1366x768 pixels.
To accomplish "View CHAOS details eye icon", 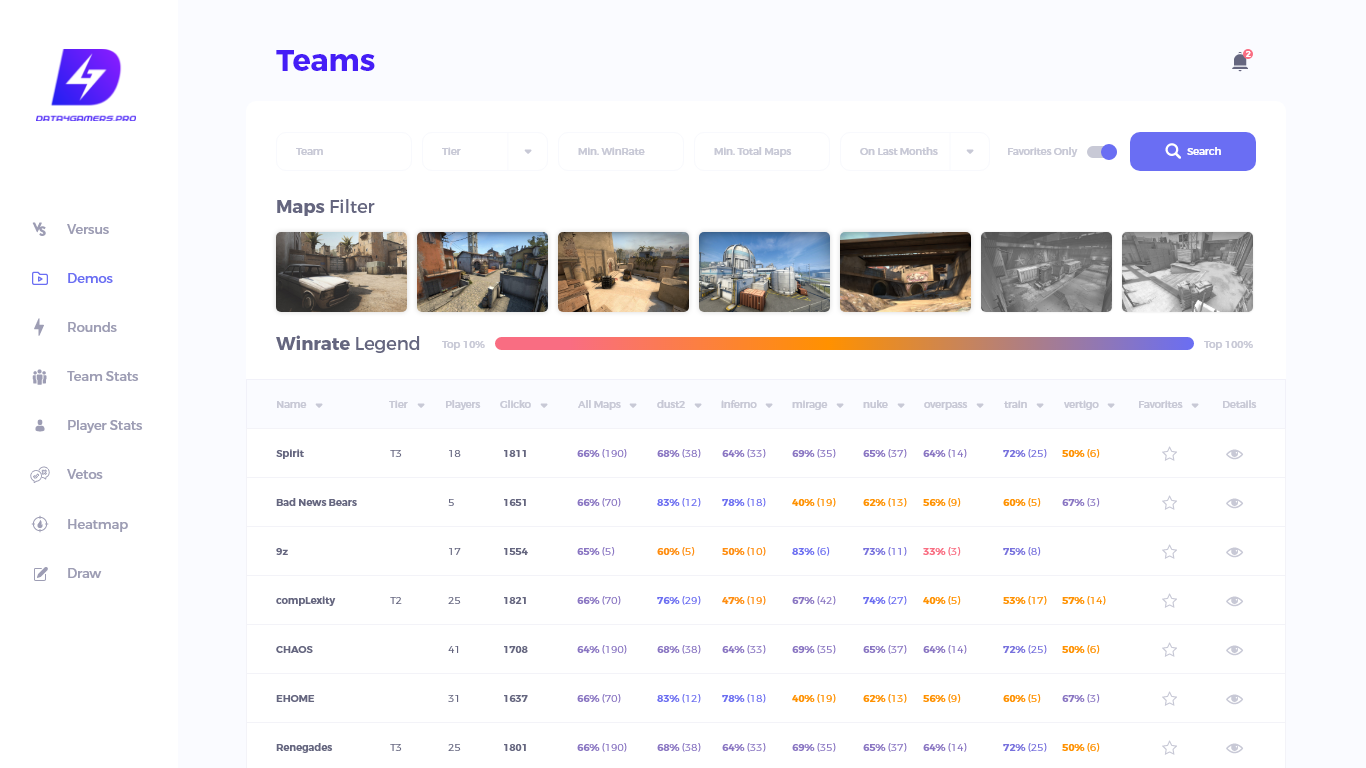I will point(1234,650).
